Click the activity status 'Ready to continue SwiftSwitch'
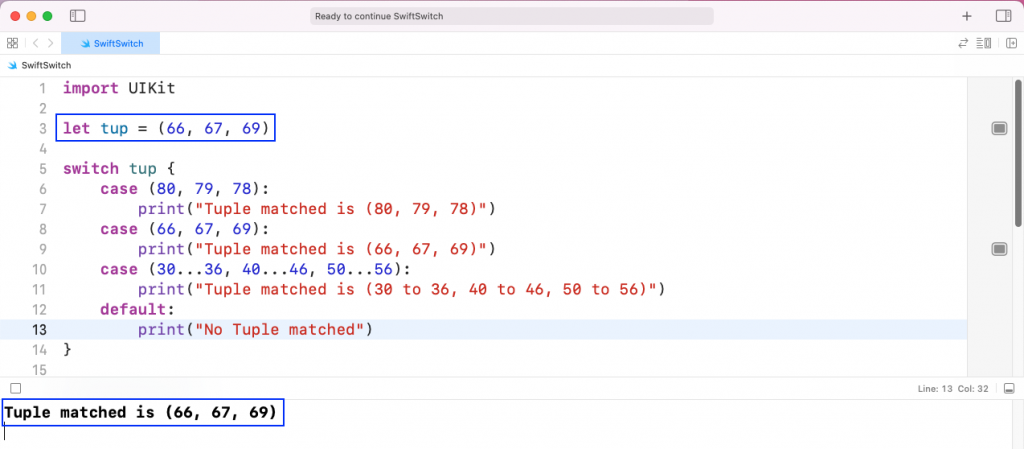The image size is (1024, 449). coord(511,16)
